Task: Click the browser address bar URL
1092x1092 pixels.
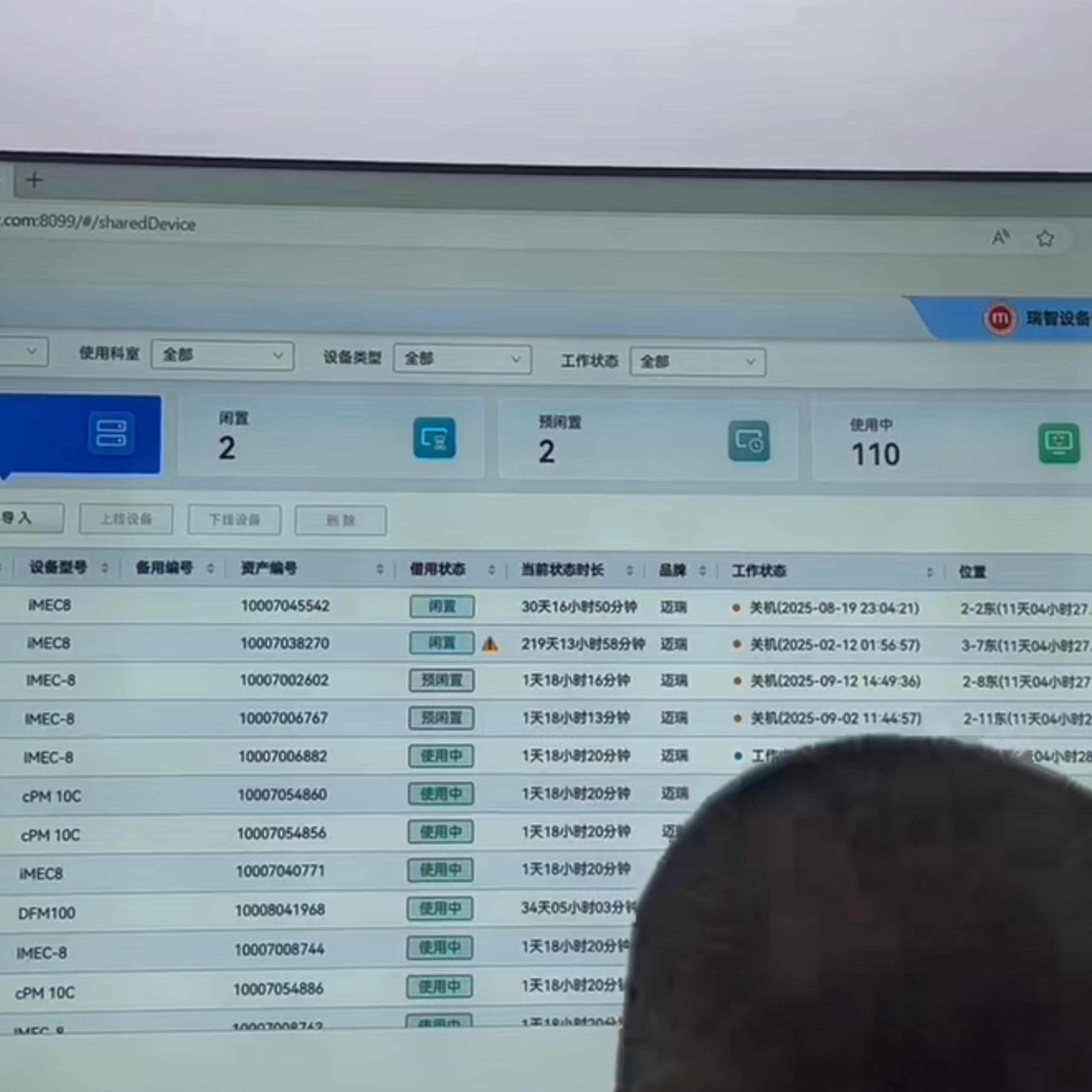Action: click(x=99, y=223)
